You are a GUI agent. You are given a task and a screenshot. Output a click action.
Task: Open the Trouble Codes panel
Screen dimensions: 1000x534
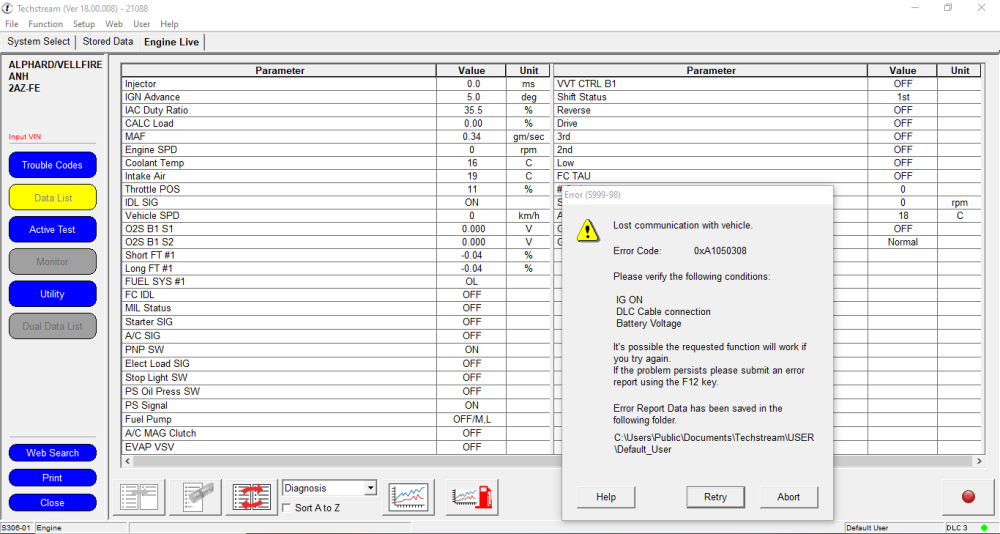point(52,165)
